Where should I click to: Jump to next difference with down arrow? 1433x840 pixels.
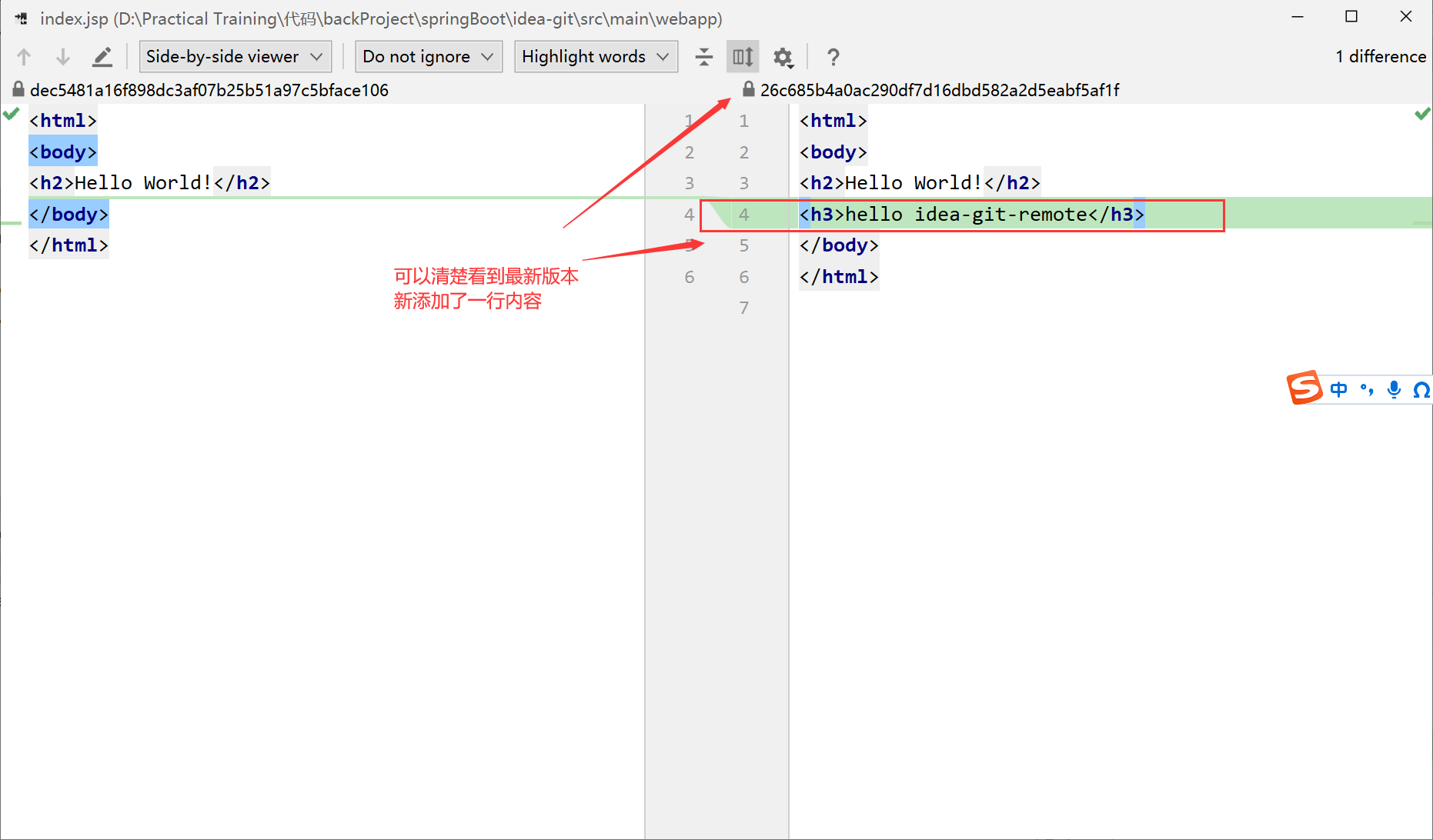pos(63,57)
